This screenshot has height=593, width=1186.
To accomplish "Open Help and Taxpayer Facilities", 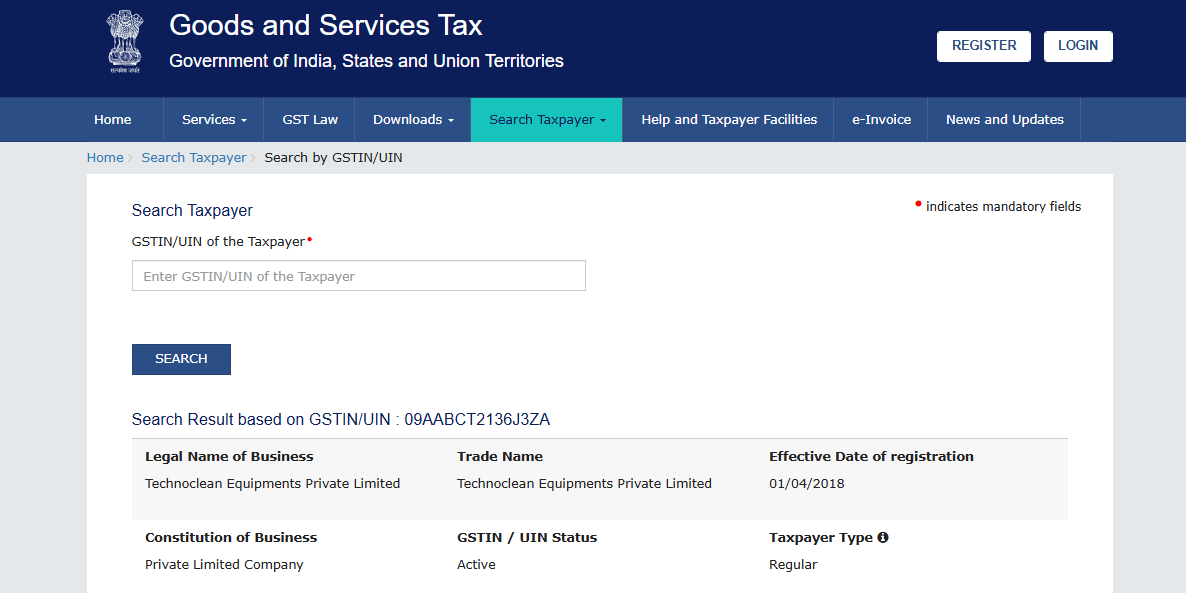I will coord(729,120).
